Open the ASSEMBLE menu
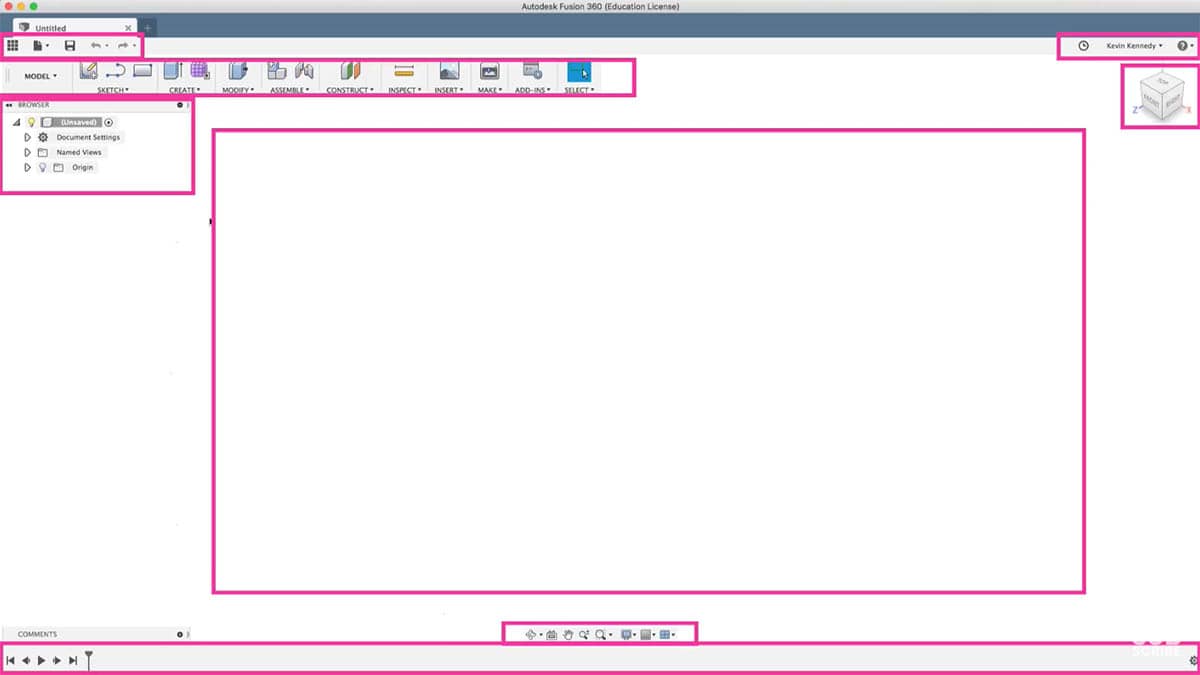The width and height of the screenshot is (1200, 675). click(289, 90)
